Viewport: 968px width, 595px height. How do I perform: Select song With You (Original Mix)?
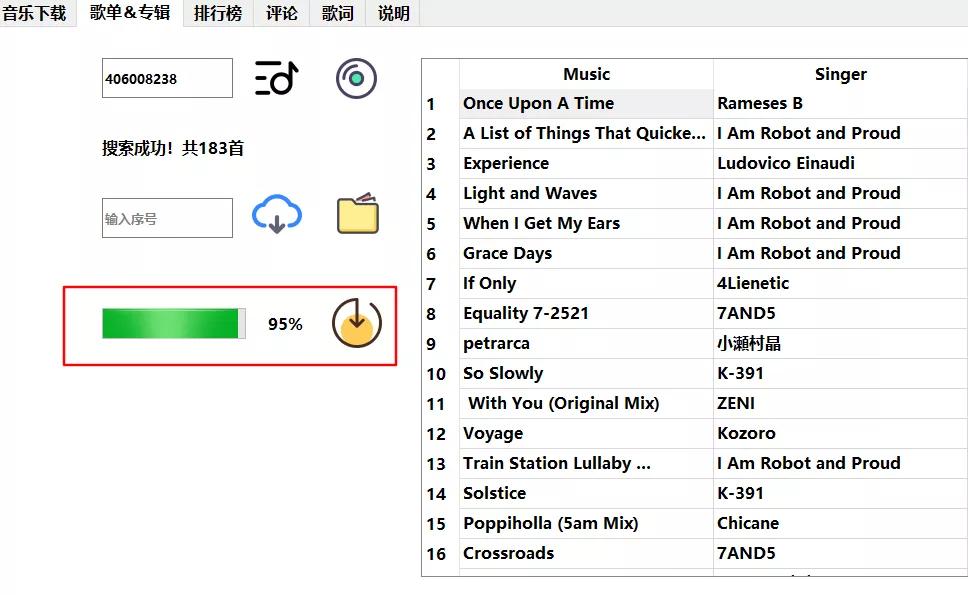(x=586, y=404)
